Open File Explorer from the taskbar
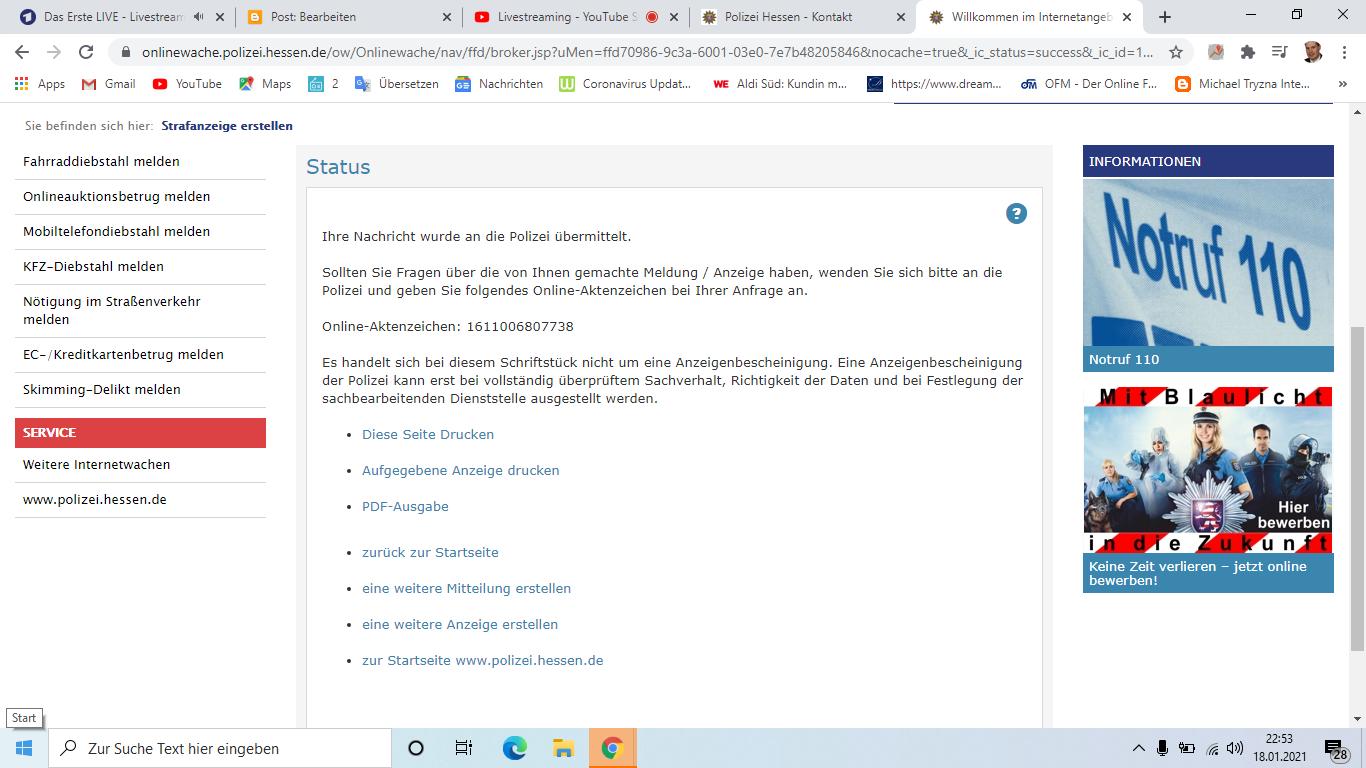Viewport: 1366px width, 768px height. point(563,748)
